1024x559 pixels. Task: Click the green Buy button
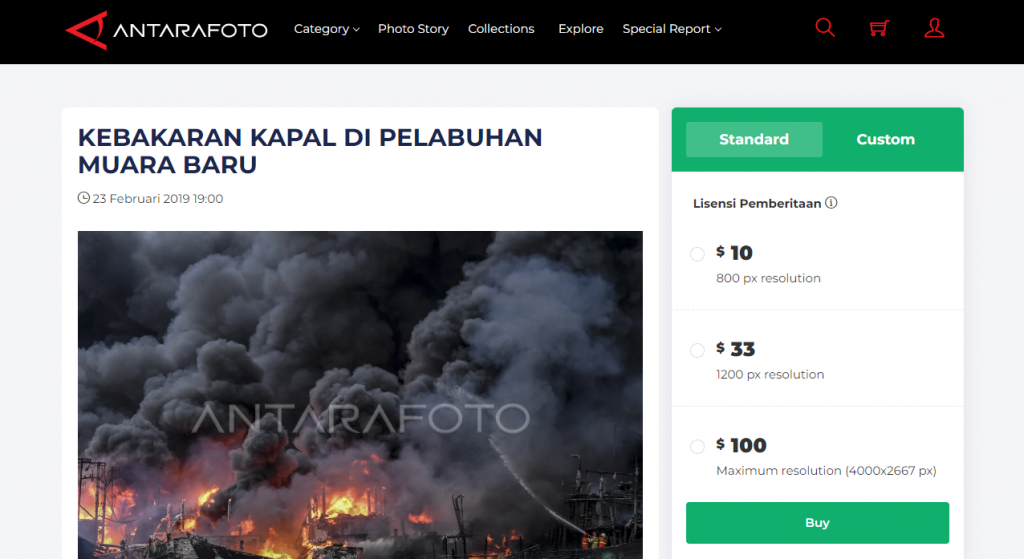point(817,523)
